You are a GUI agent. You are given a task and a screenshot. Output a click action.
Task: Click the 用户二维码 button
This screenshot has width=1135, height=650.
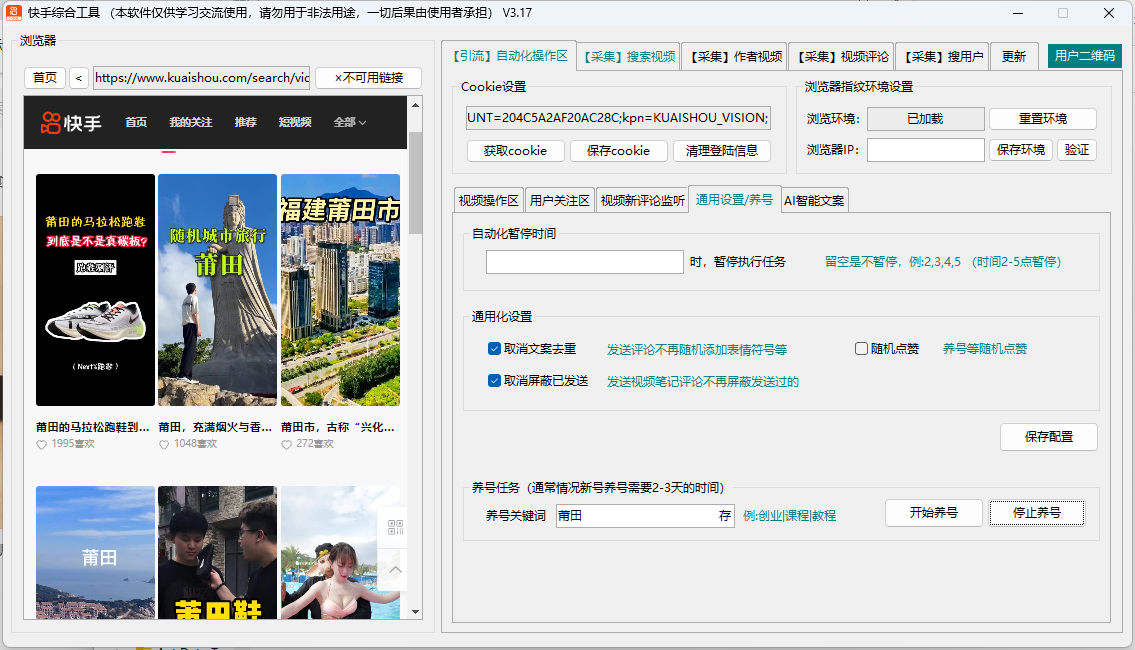click(1084, 56)
